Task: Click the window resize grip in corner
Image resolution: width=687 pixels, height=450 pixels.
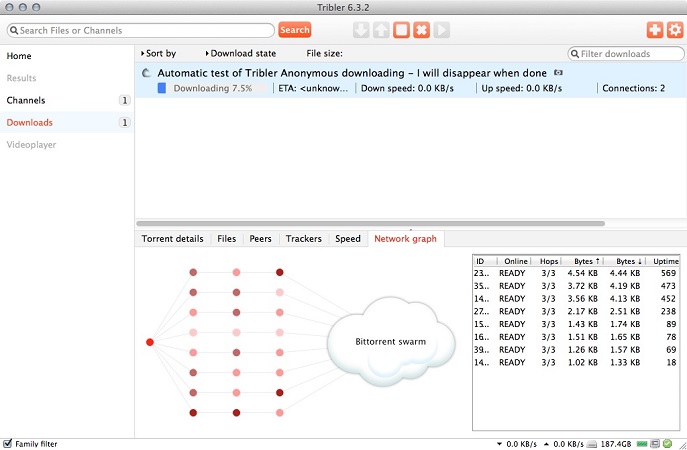Action: [x=681, y=445]
